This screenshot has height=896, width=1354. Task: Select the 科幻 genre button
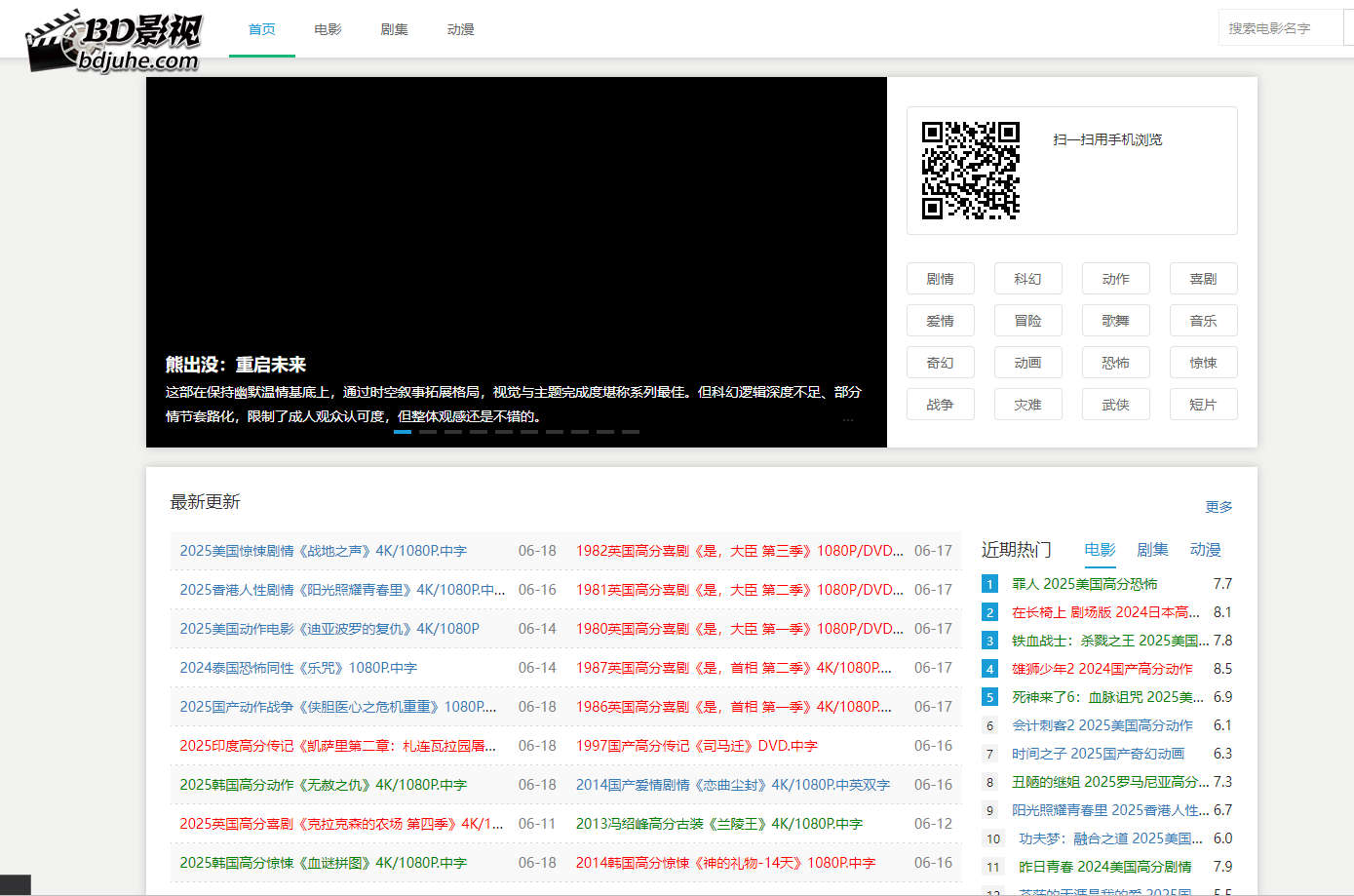click(1028, 279)
